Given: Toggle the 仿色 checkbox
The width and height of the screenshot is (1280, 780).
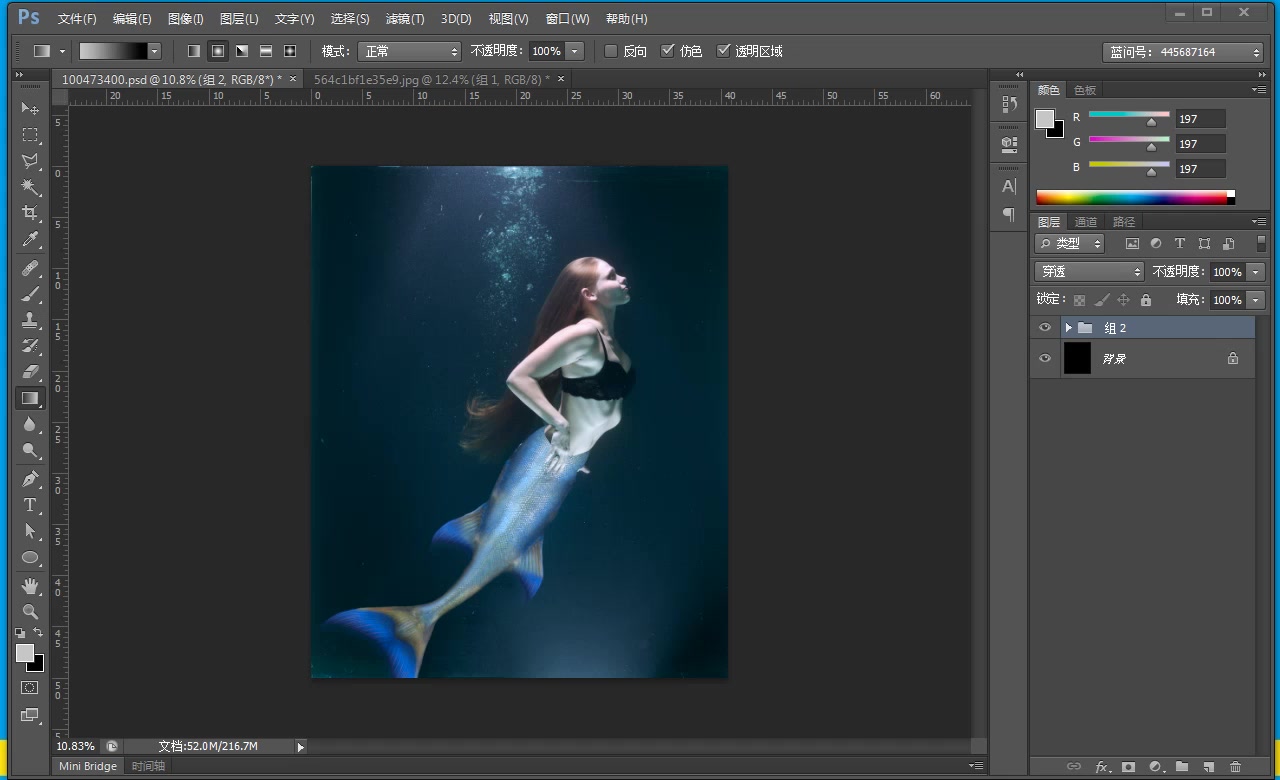Looking at the screenshot, I should pos(668,51).
